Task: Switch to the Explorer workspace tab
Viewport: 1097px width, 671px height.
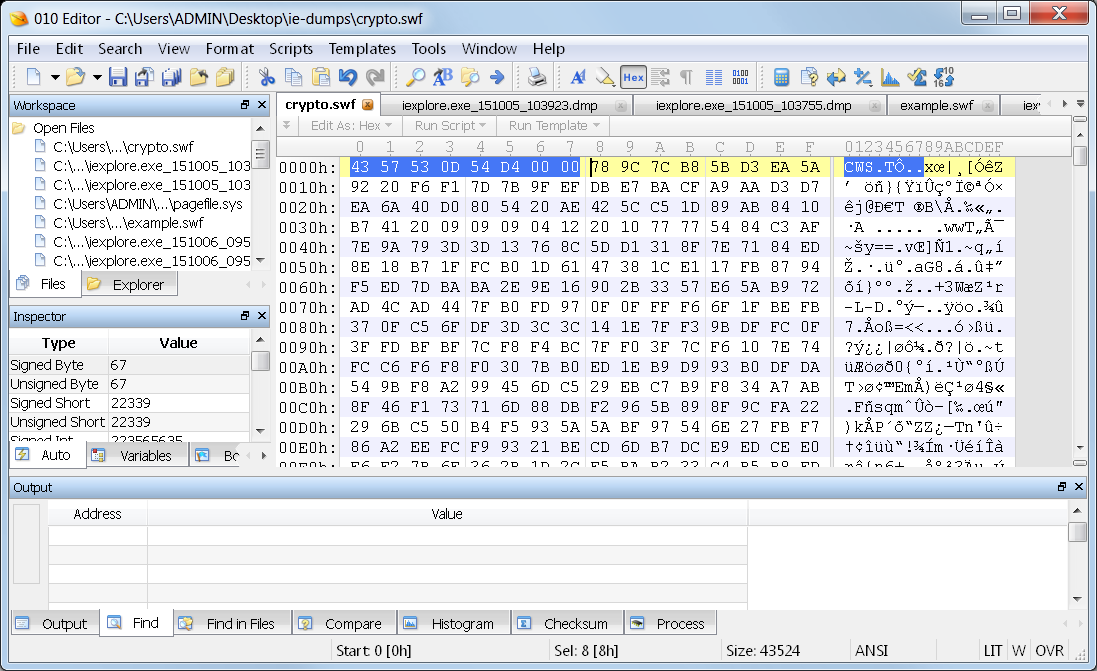Action: (x=129, y=285)
